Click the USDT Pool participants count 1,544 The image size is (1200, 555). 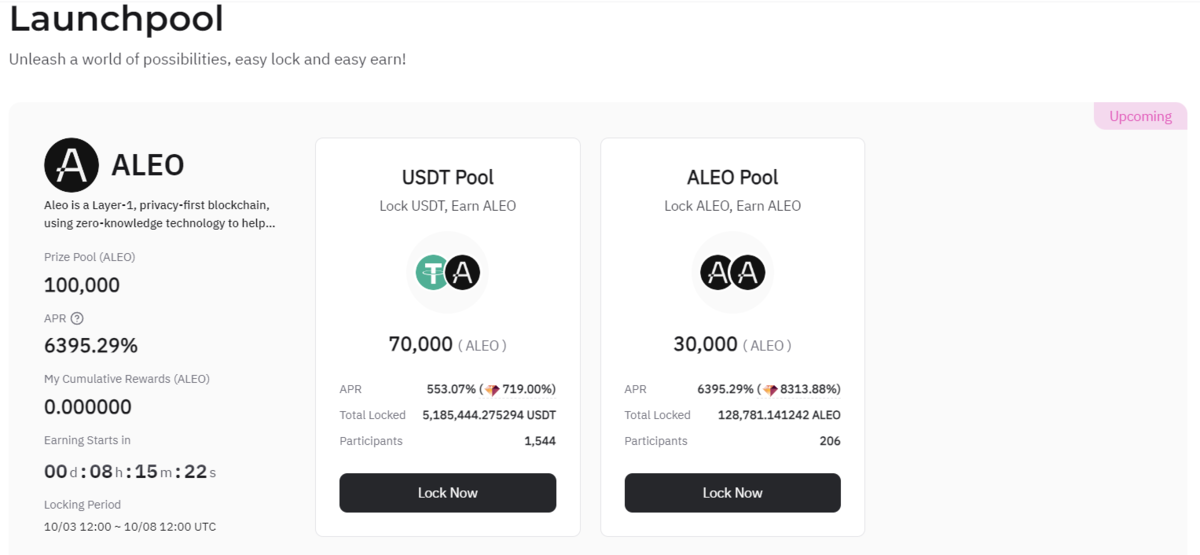(539, 441)
